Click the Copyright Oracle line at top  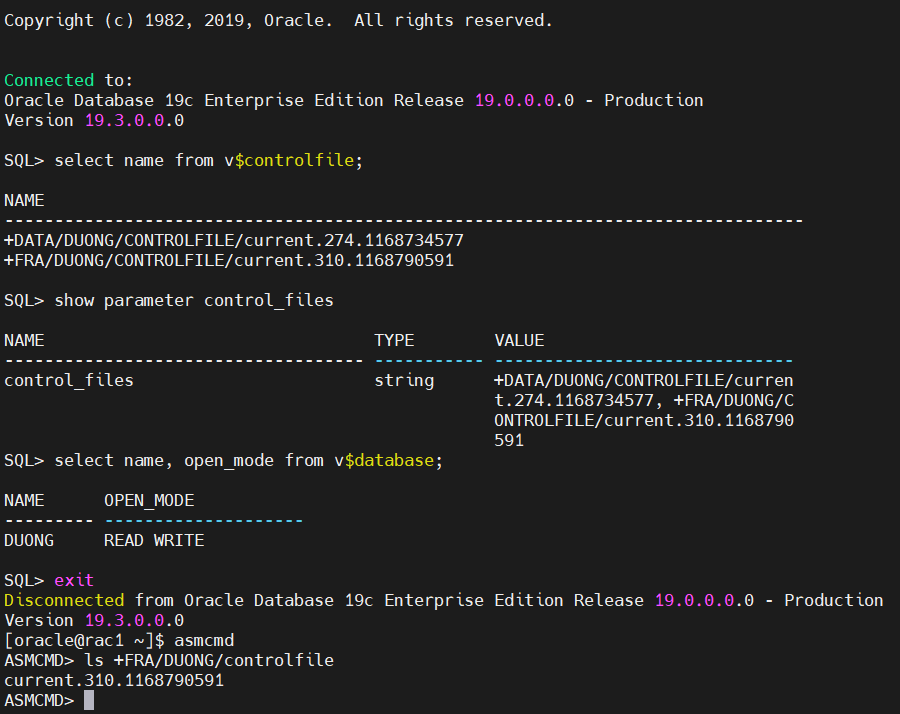coord(278,21)
